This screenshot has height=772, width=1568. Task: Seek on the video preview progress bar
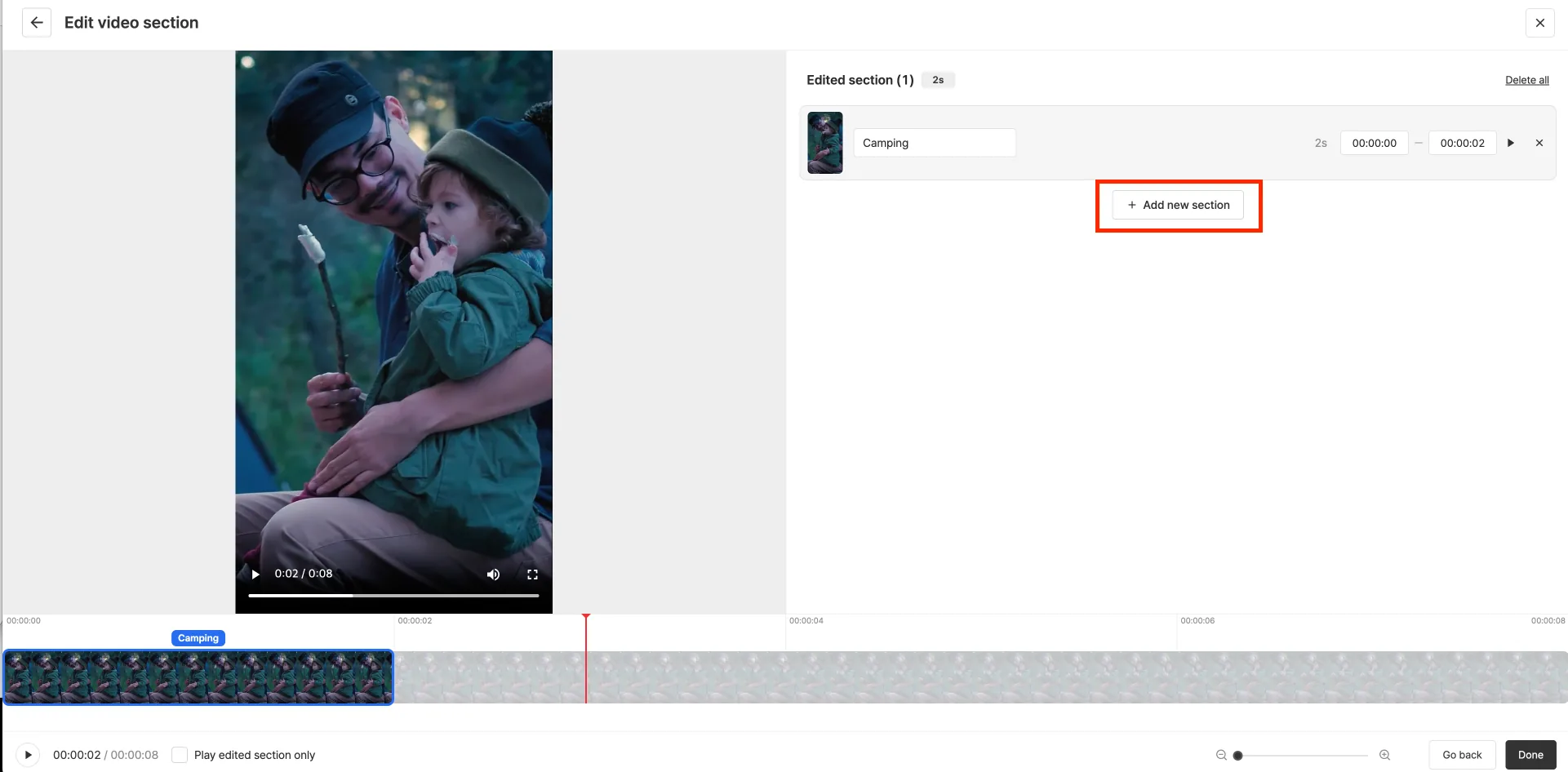pos(393,596)
